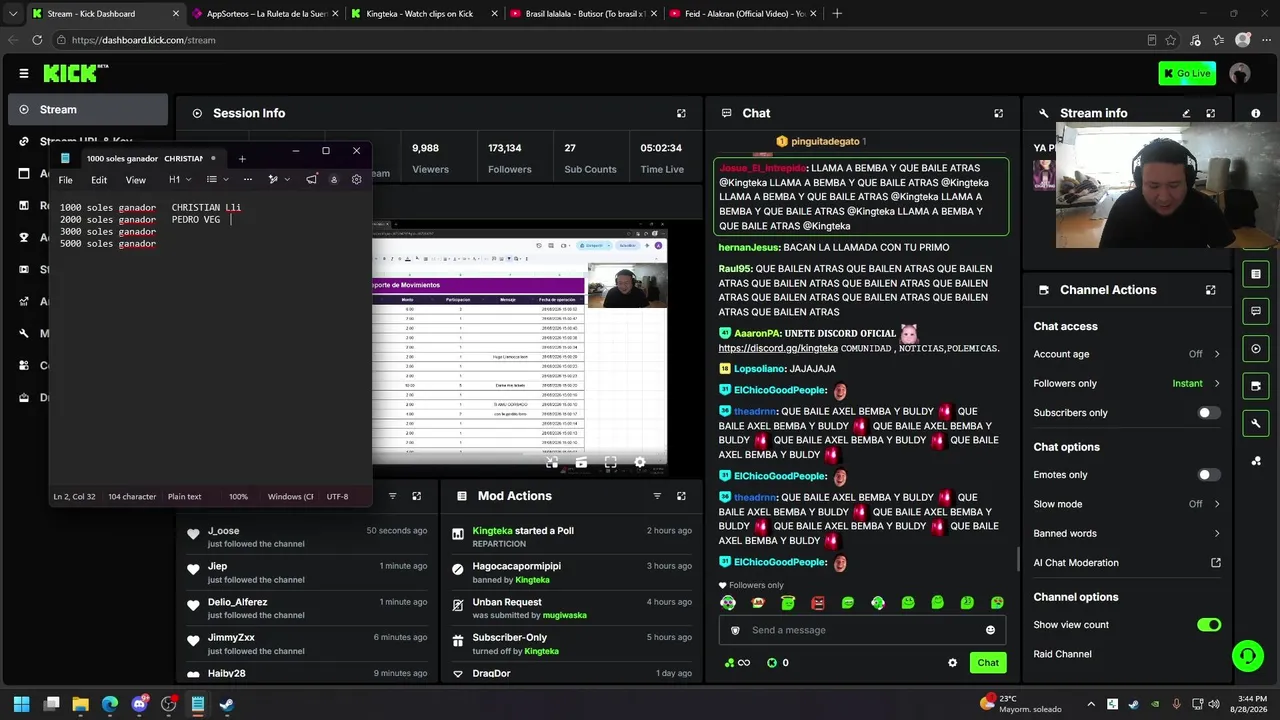Reload the browser page
This screenshot has width=1280, height=720.
[37, 40]
